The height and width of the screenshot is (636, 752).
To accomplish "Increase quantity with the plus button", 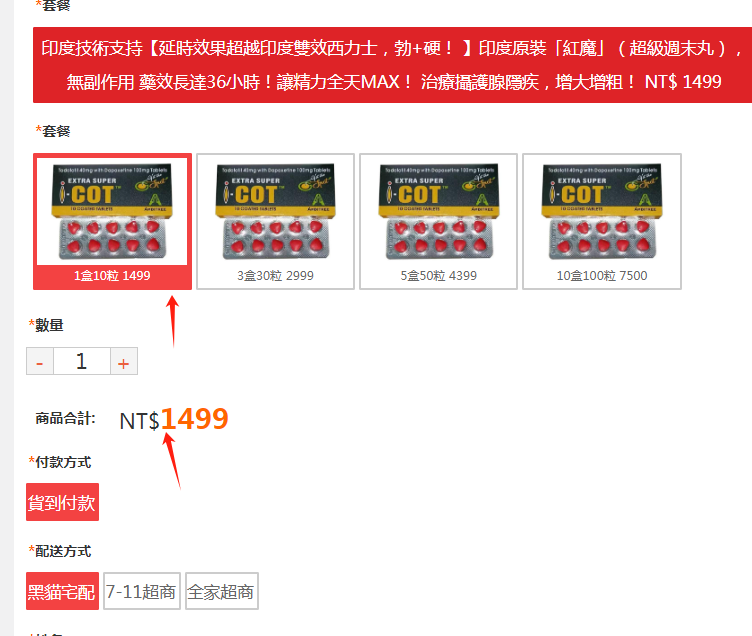I will click(x=124, y=361).
